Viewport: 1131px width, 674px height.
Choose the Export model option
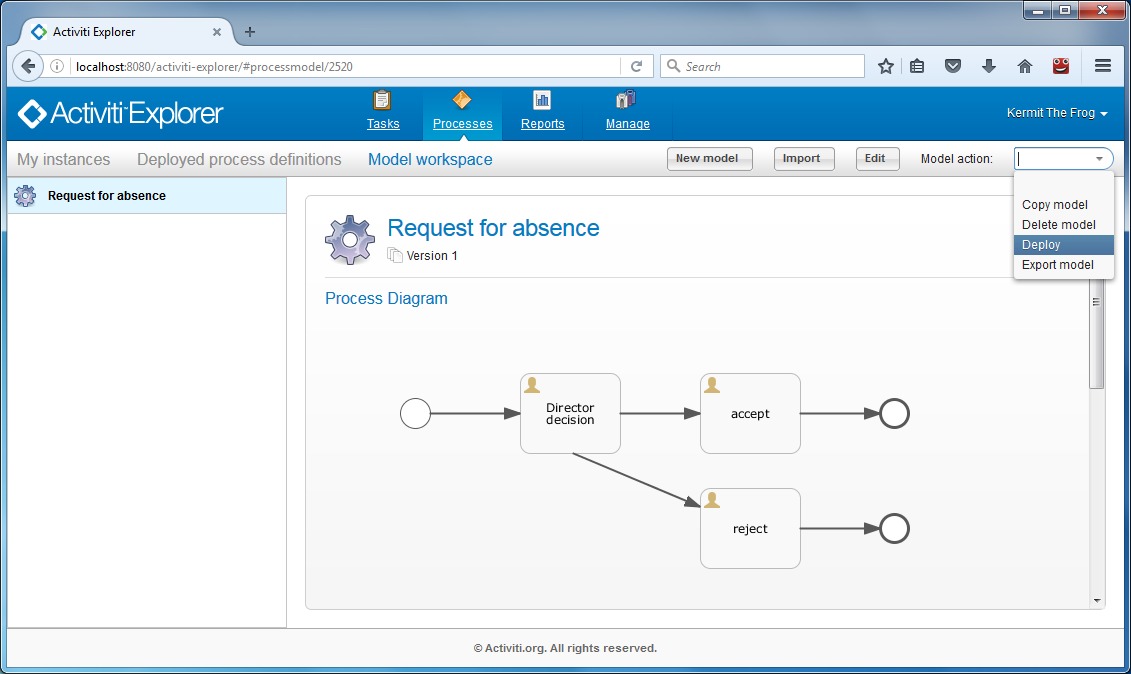click(1057, 265)
